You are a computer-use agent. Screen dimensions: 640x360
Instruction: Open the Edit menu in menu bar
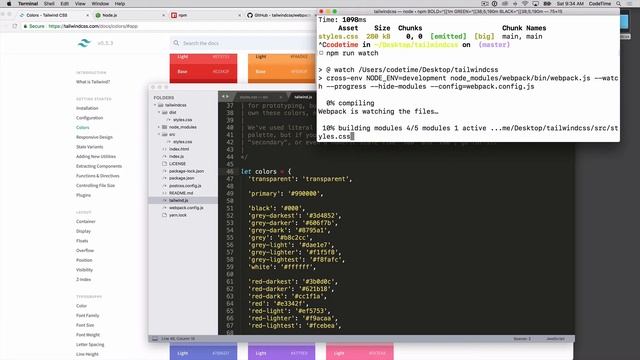point(64,4)
